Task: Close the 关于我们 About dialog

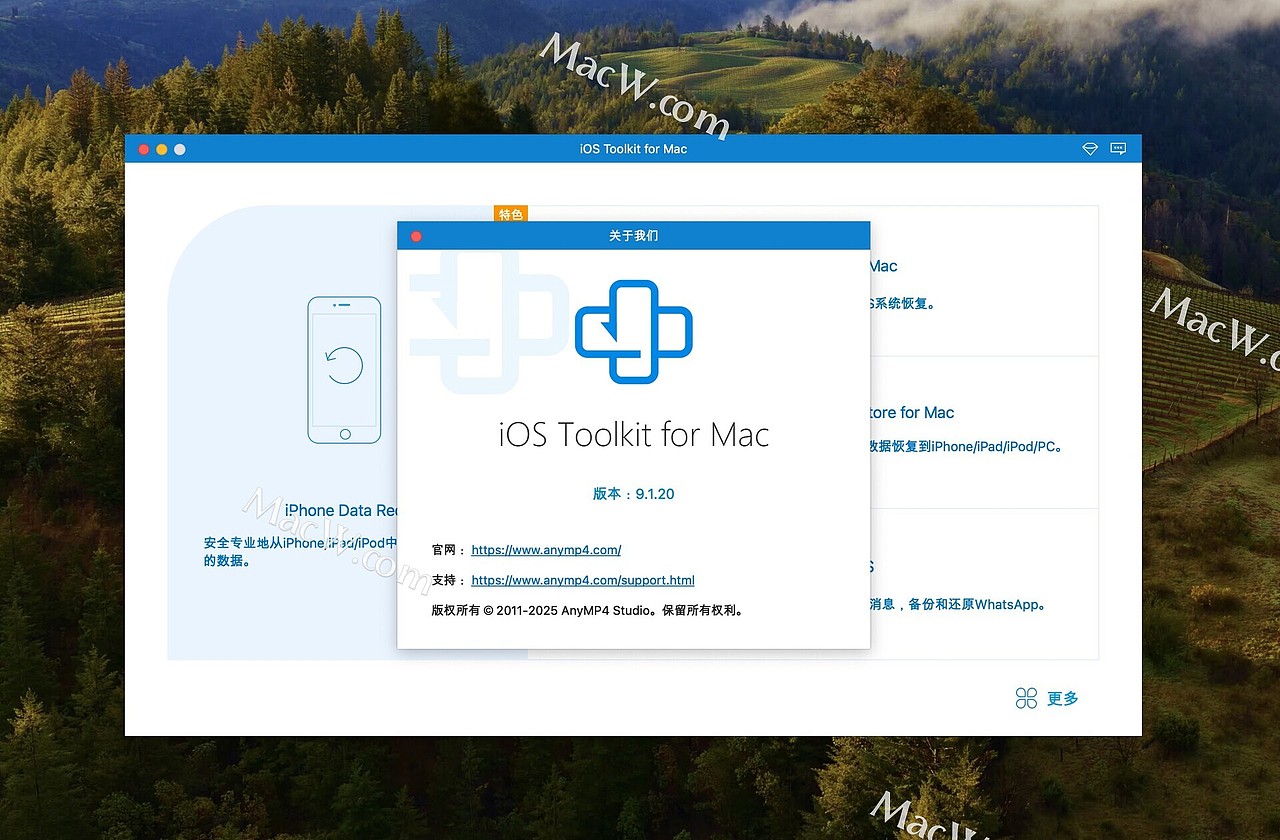Action: click(x=415, y=235)
